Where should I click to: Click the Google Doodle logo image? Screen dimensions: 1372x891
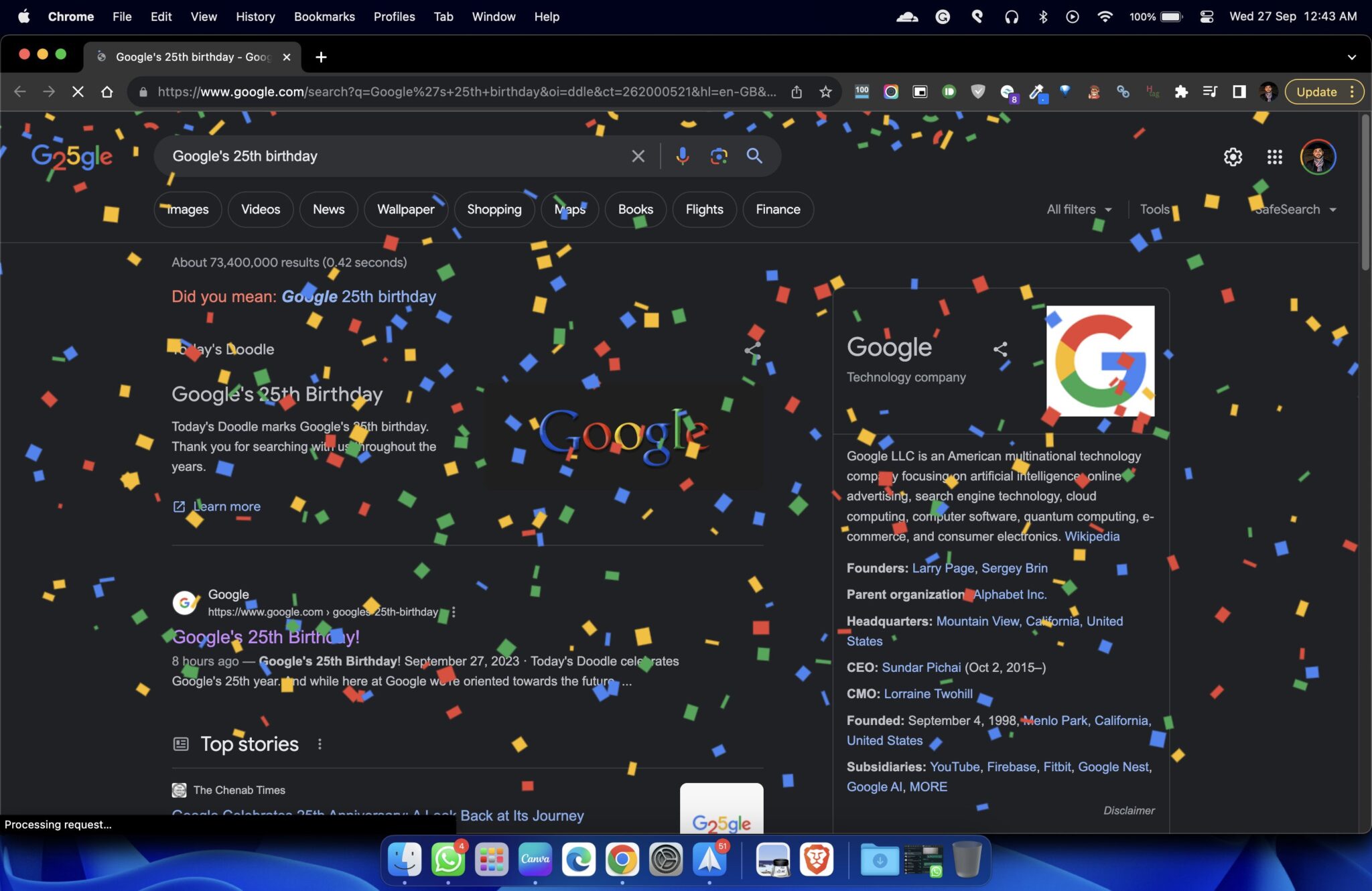624,435
